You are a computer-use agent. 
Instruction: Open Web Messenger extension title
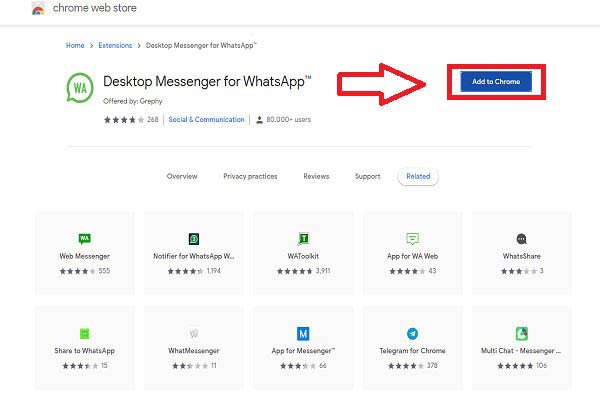[x=85, y=256]
